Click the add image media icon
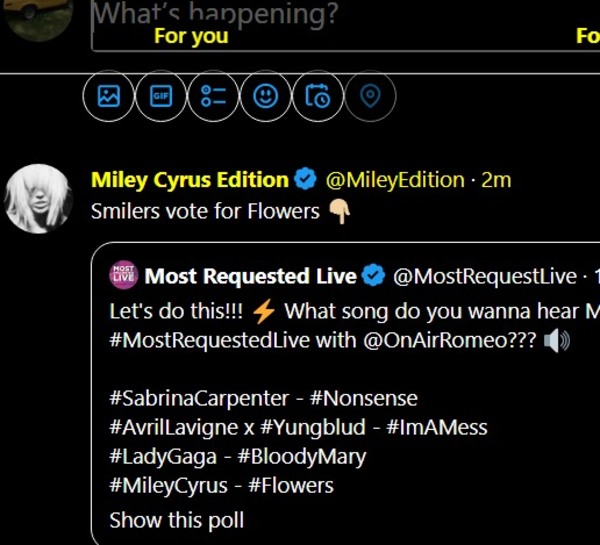This screenshot has width=600, height=545. tap(108, 96)
